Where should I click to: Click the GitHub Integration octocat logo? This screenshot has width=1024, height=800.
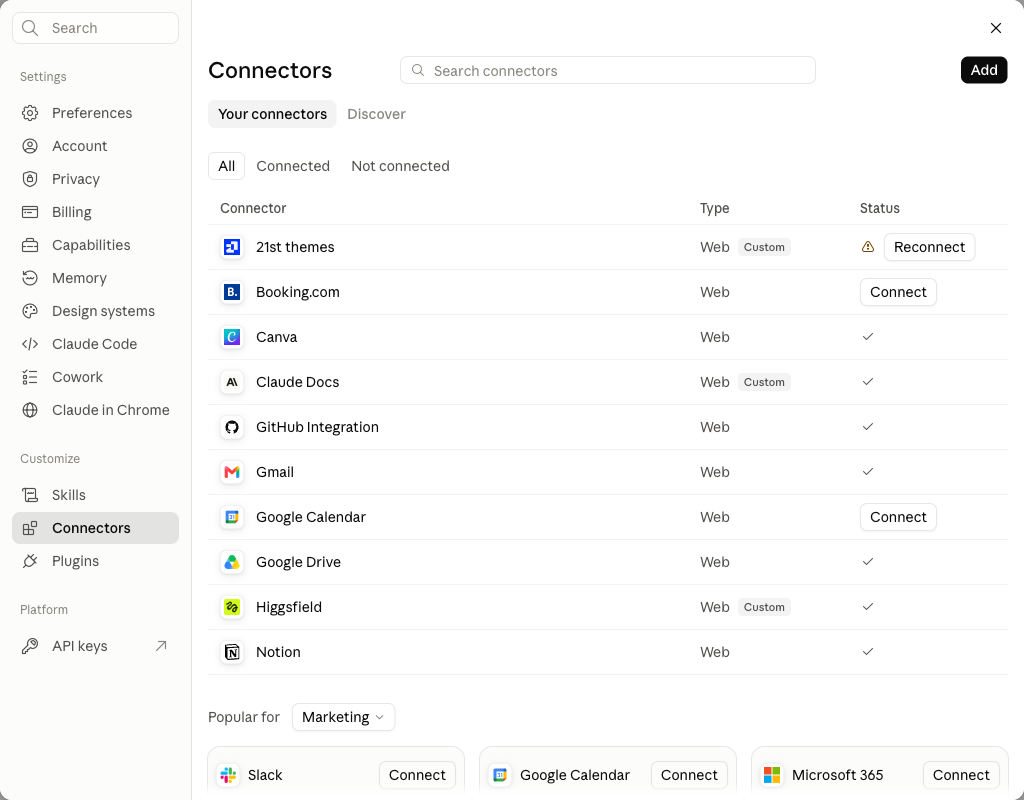(232, 427)
